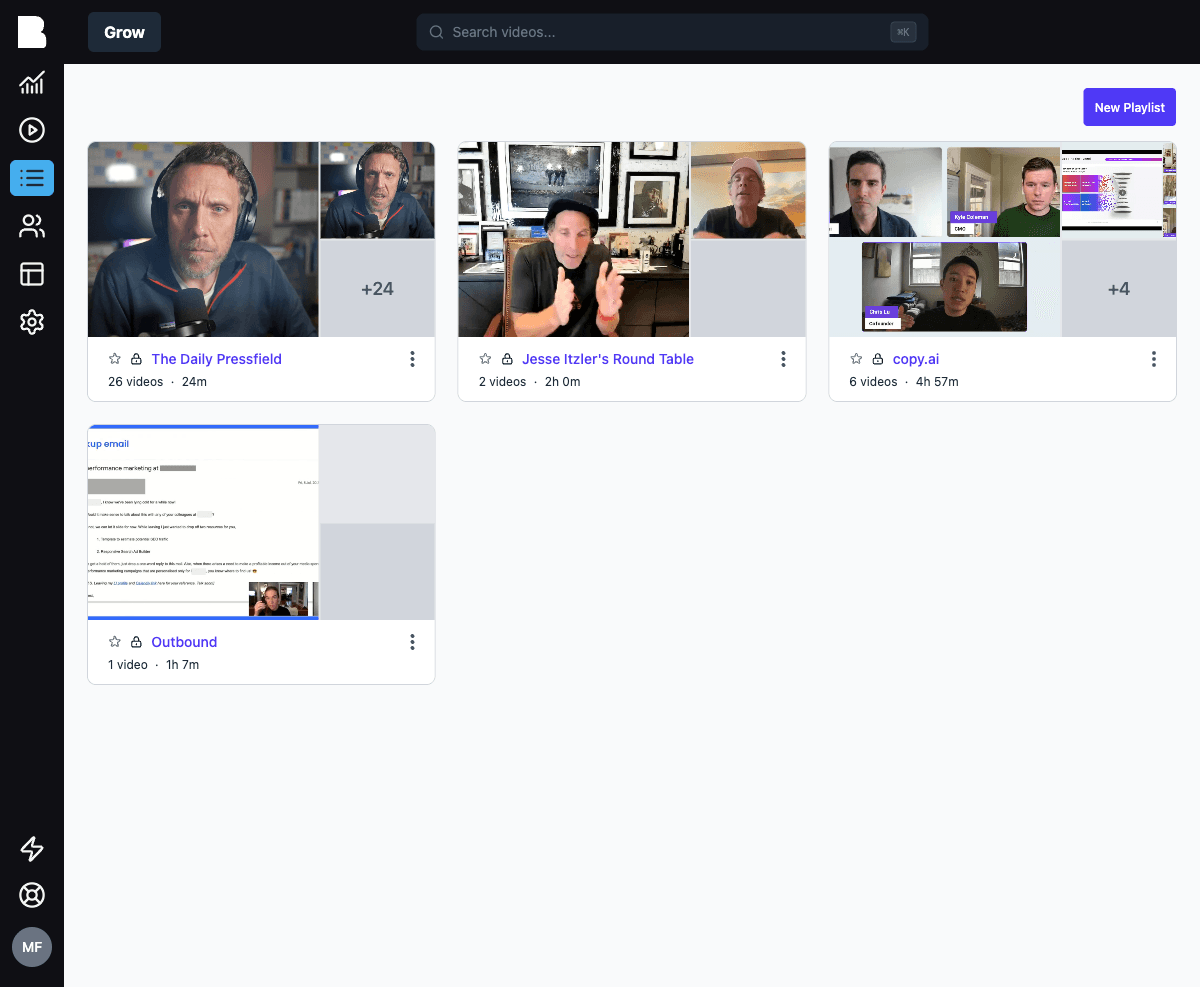Focus the Search videos field

(672, 32)
